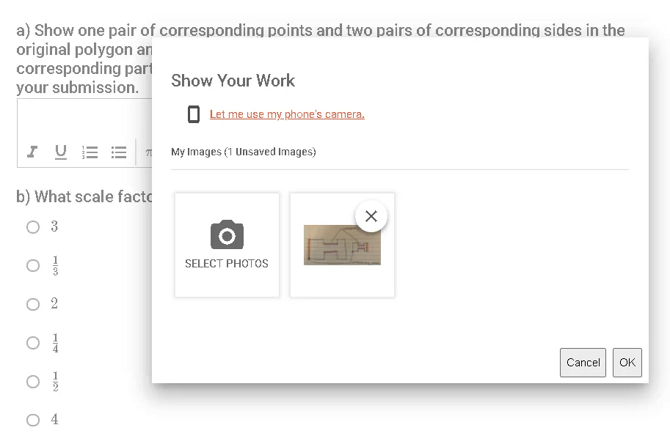Click the camera Select Photos icon
The height and width of the screenshot is (433, 670).
[227, 234]
